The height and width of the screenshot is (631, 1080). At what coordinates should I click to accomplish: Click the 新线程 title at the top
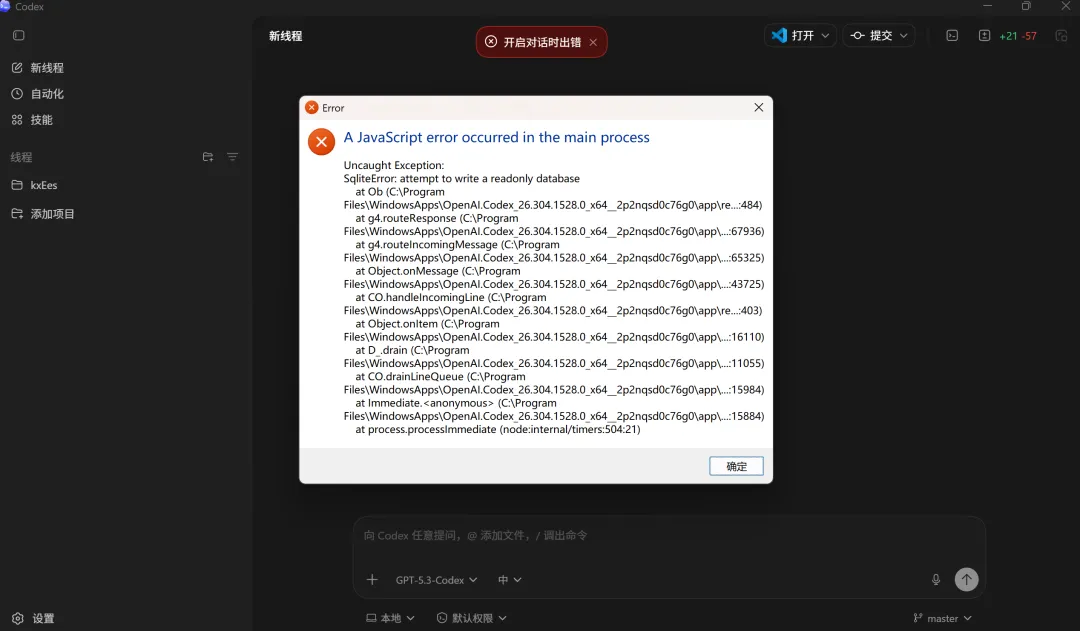tap(286, 36)
